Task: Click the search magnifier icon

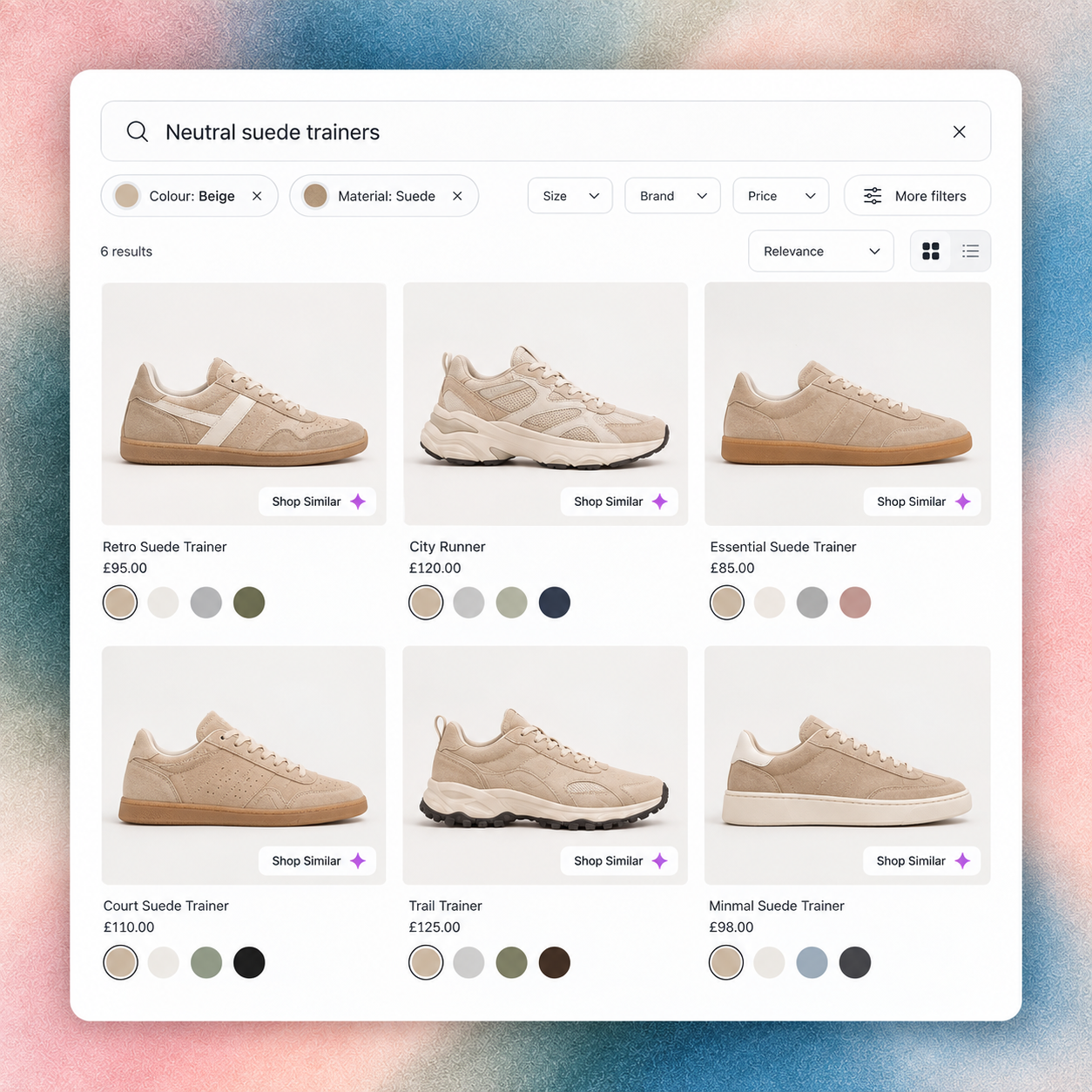Action: click(138, 131)
